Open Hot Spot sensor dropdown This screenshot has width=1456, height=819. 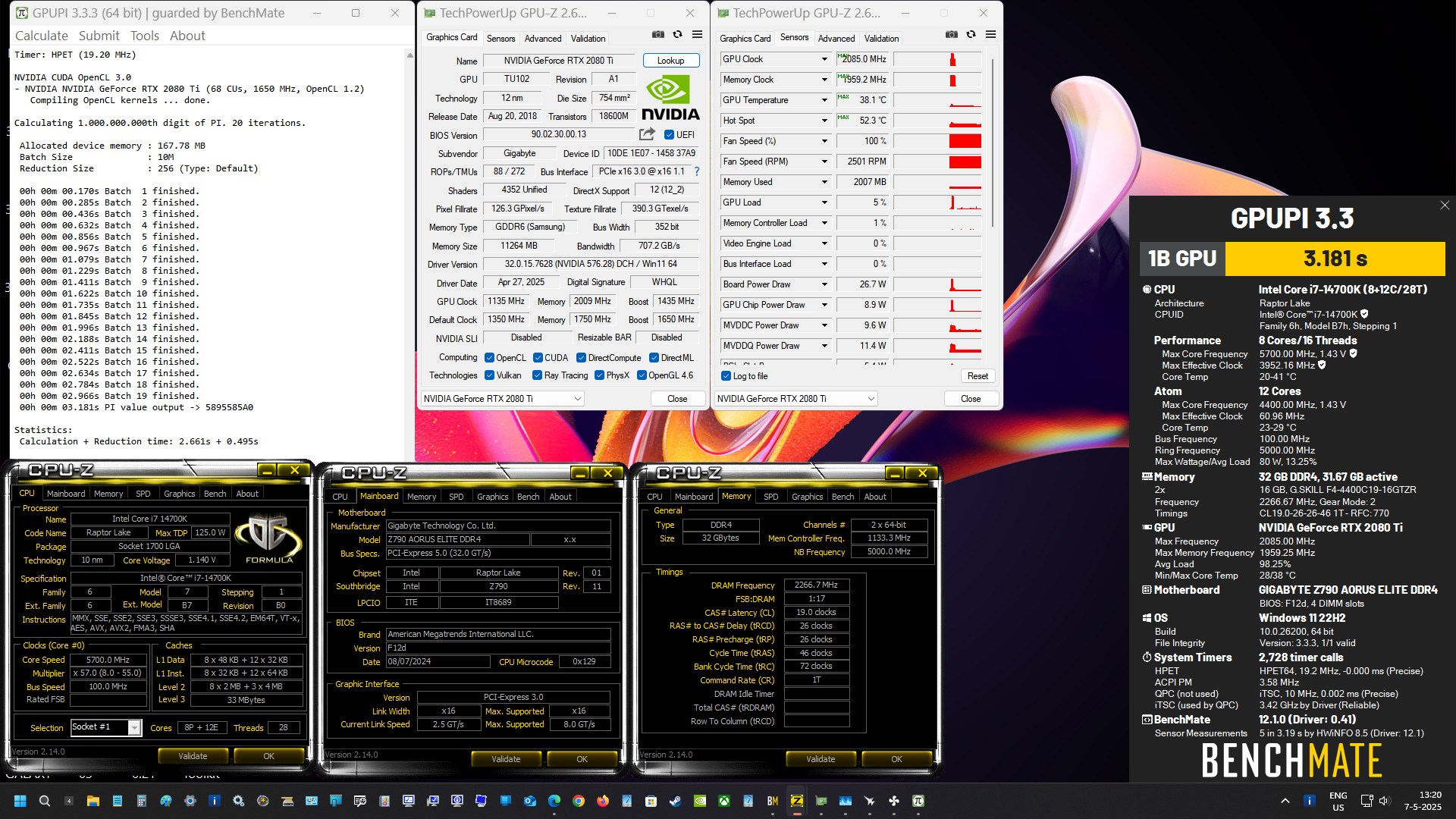pyautogui.click(x=824, y=121)
